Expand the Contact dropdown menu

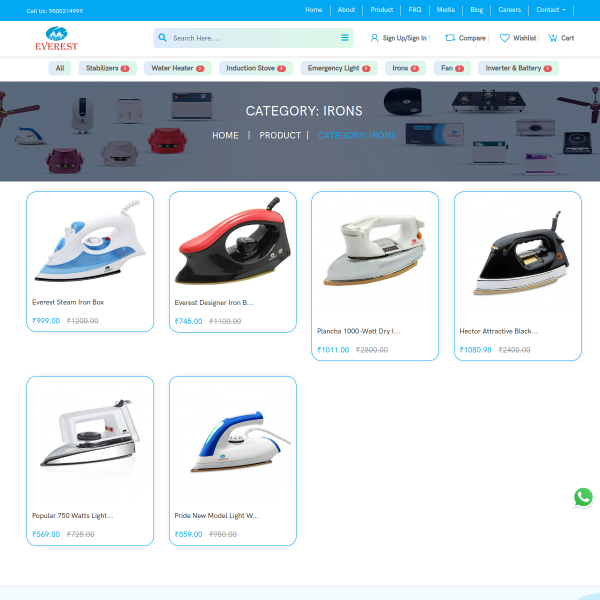click(551, 10)
